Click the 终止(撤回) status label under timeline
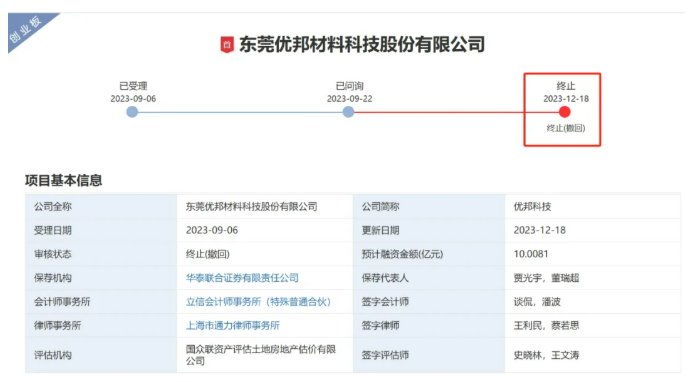This screenshot has width=691, height=382. pos(566,128)
